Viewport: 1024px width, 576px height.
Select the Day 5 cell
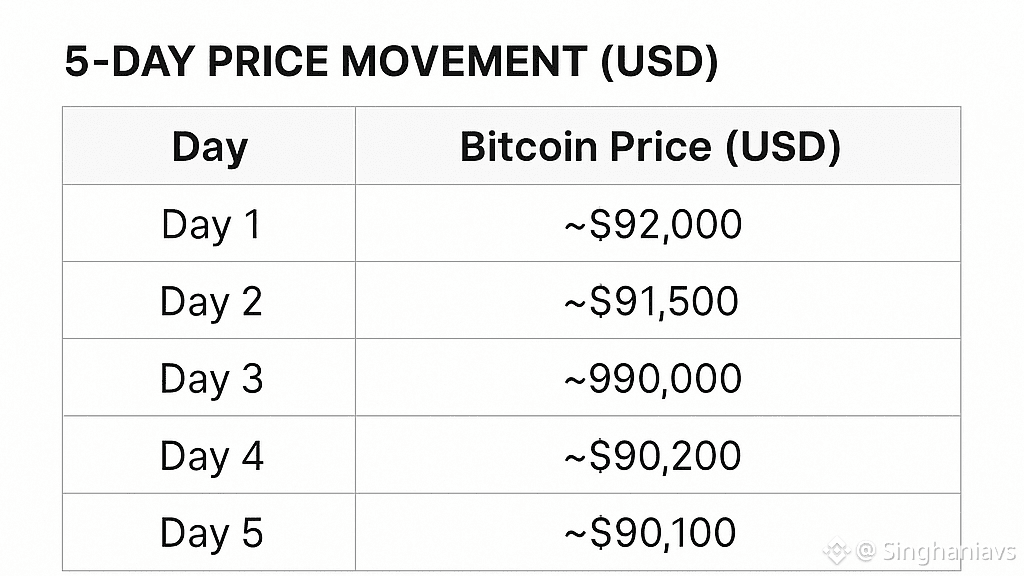click(x=210, y=532)
